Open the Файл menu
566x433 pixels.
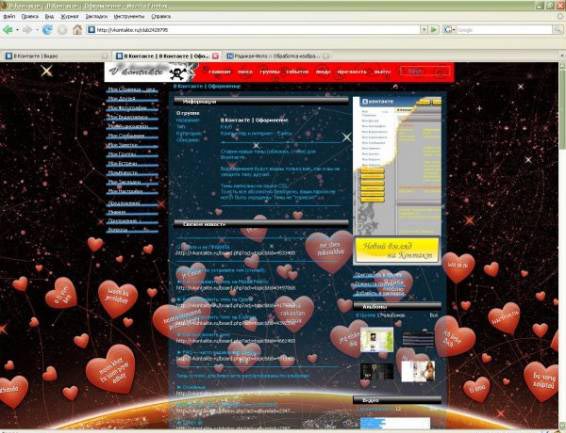tap(9, 17)
